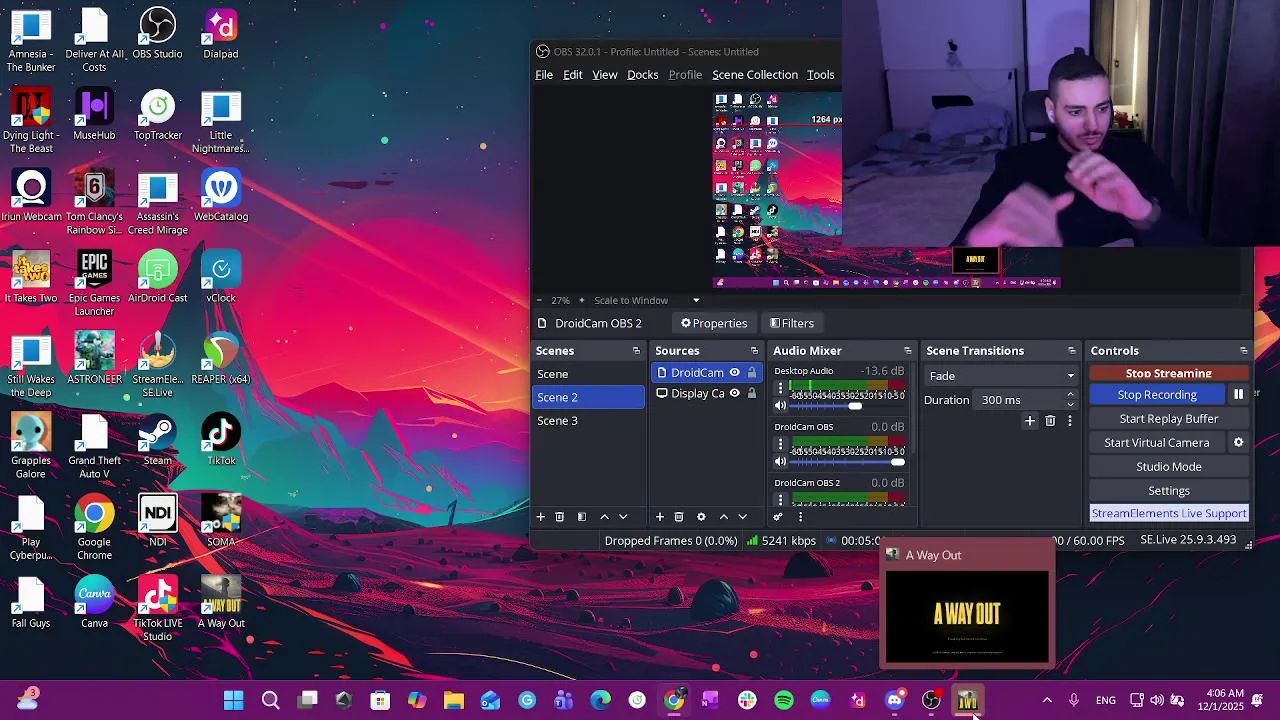Mute DroidCam OBS speaker icon
This screenshot has width=1280, height=720.
(781, 462)
